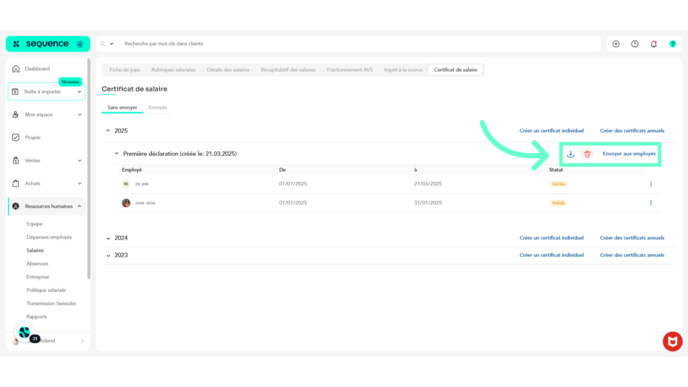The width and height of the screenshot is (688, 387).
Task: Click the Boîte à importer inbox icon
Action: click(15, 92)
